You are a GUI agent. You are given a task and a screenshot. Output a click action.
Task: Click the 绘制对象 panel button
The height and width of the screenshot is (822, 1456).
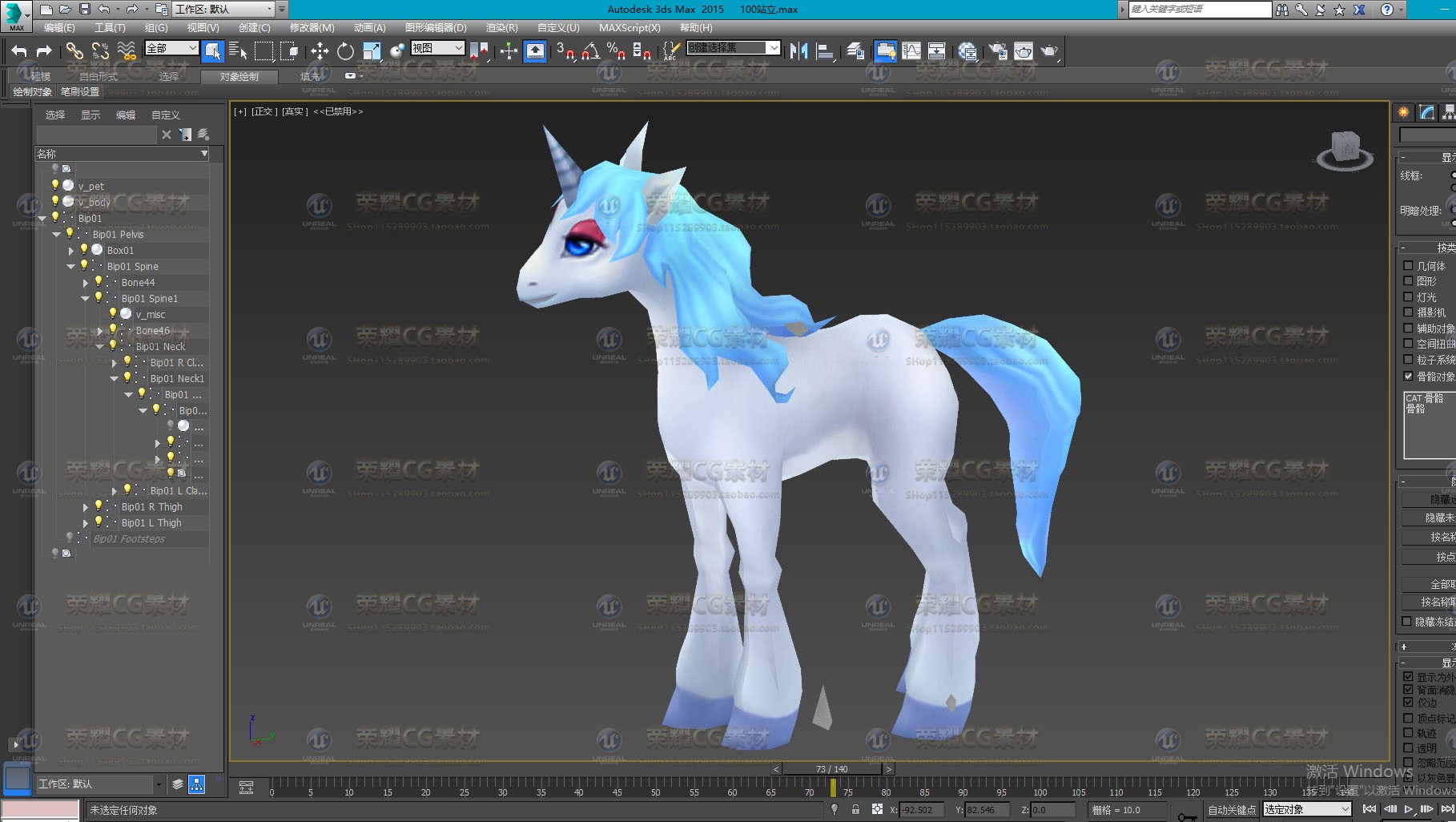point(33,92)
